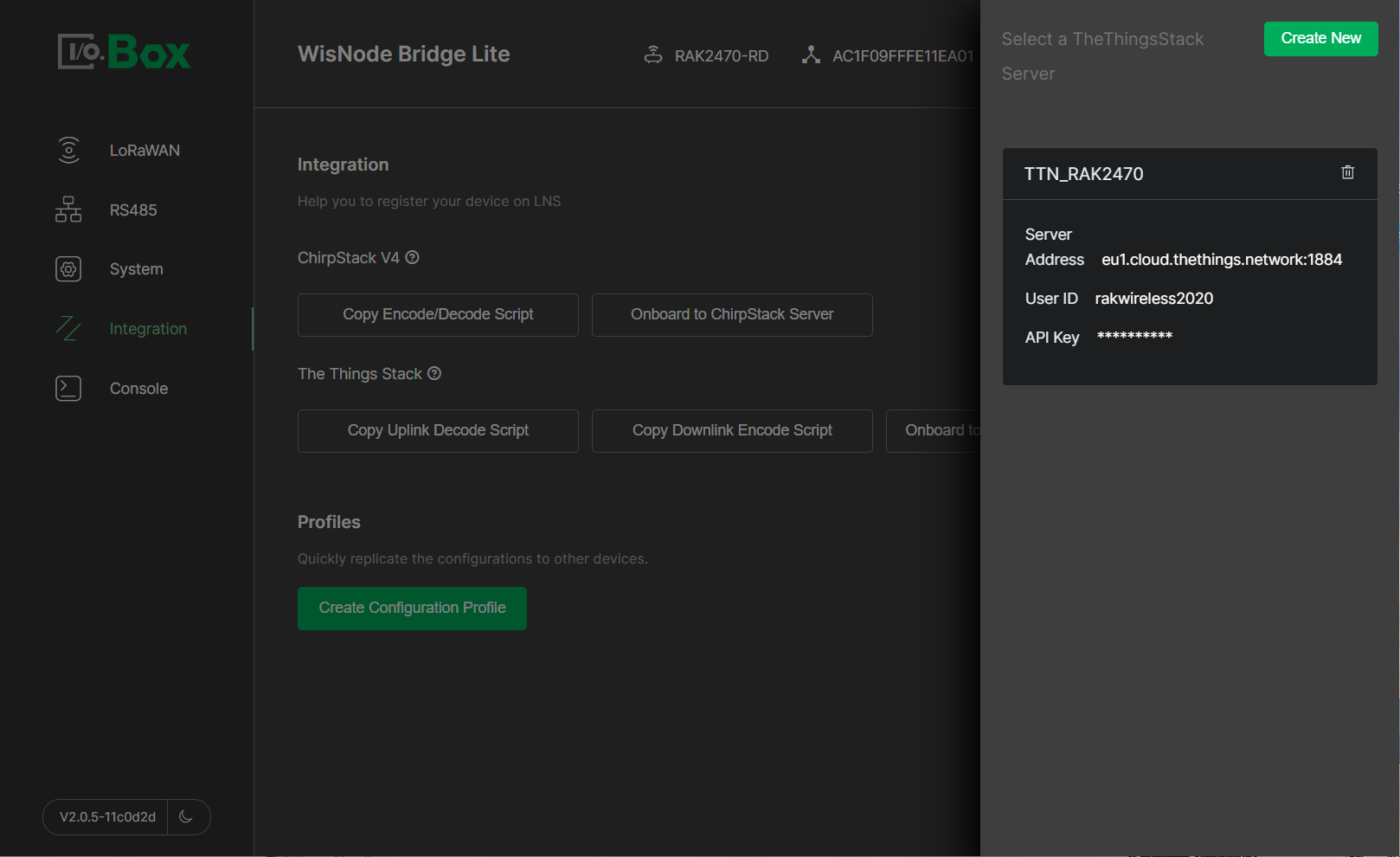The image size is (1400, 857).
Task: Click the RAK2470-RD device model text
Action: 722,56
